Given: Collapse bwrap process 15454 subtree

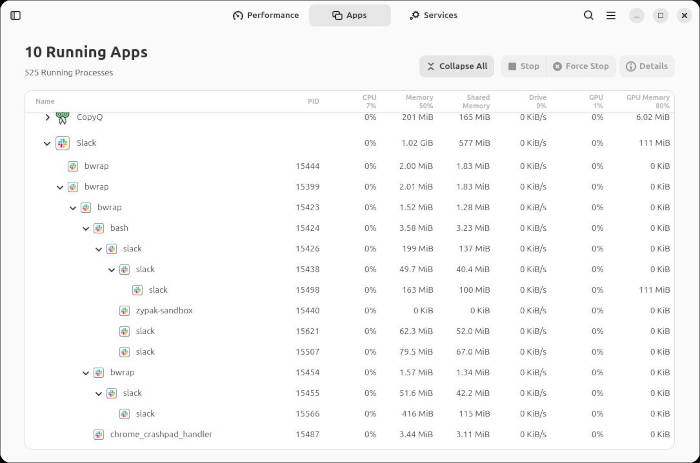Looking at the screenshot, I should [86, 373].
